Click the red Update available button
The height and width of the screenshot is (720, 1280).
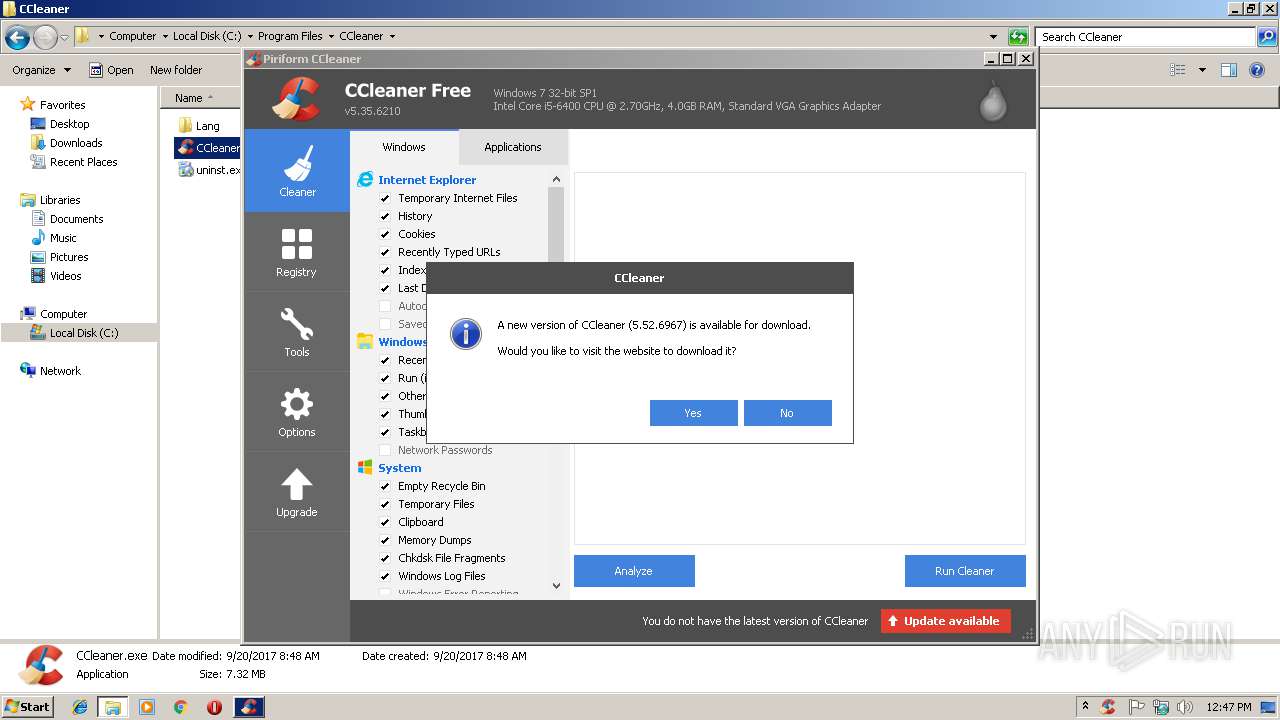946,621
